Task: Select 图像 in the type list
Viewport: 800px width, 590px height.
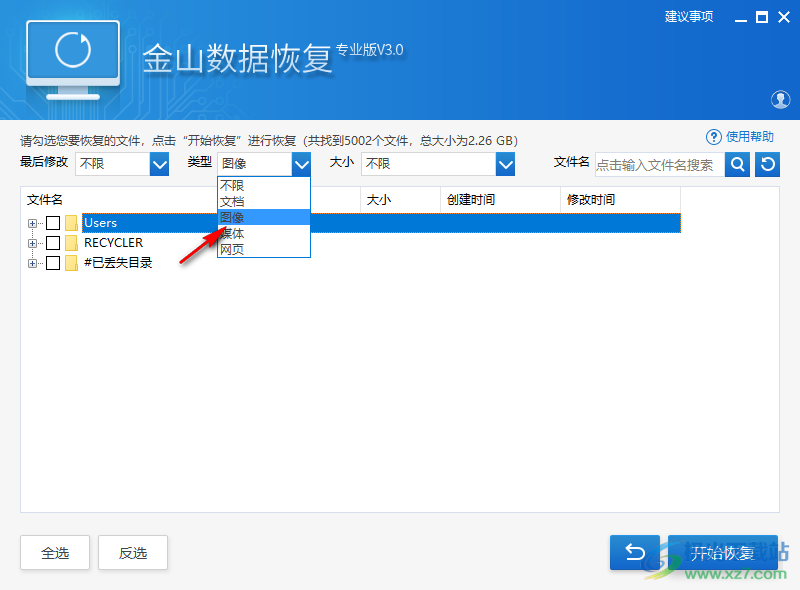Action: tap(264, 217)
